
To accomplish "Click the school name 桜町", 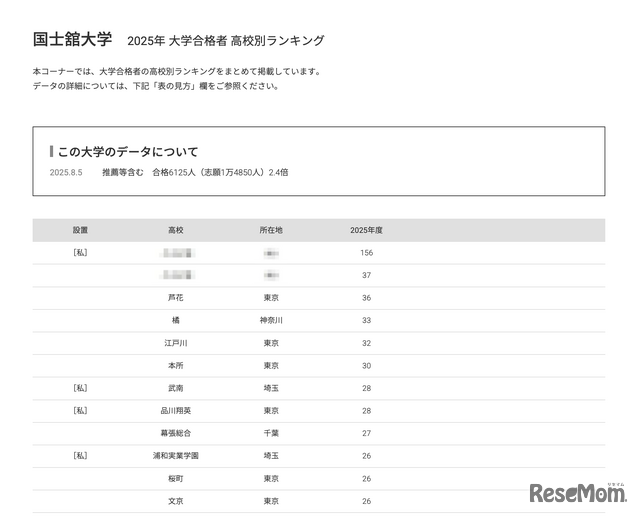I will point(176,478).
